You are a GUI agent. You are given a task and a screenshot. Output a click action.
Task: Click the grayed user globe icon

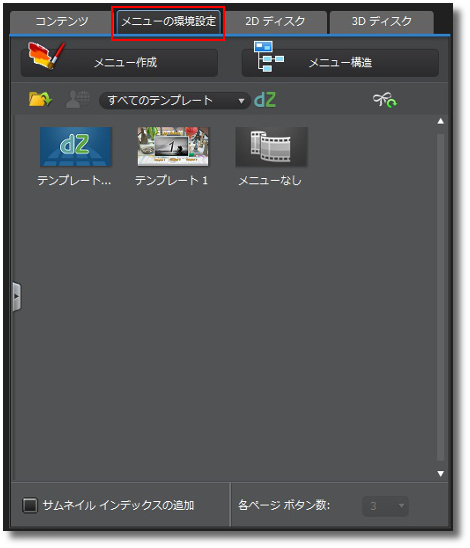pyautogui.click(x=78, y=100)
